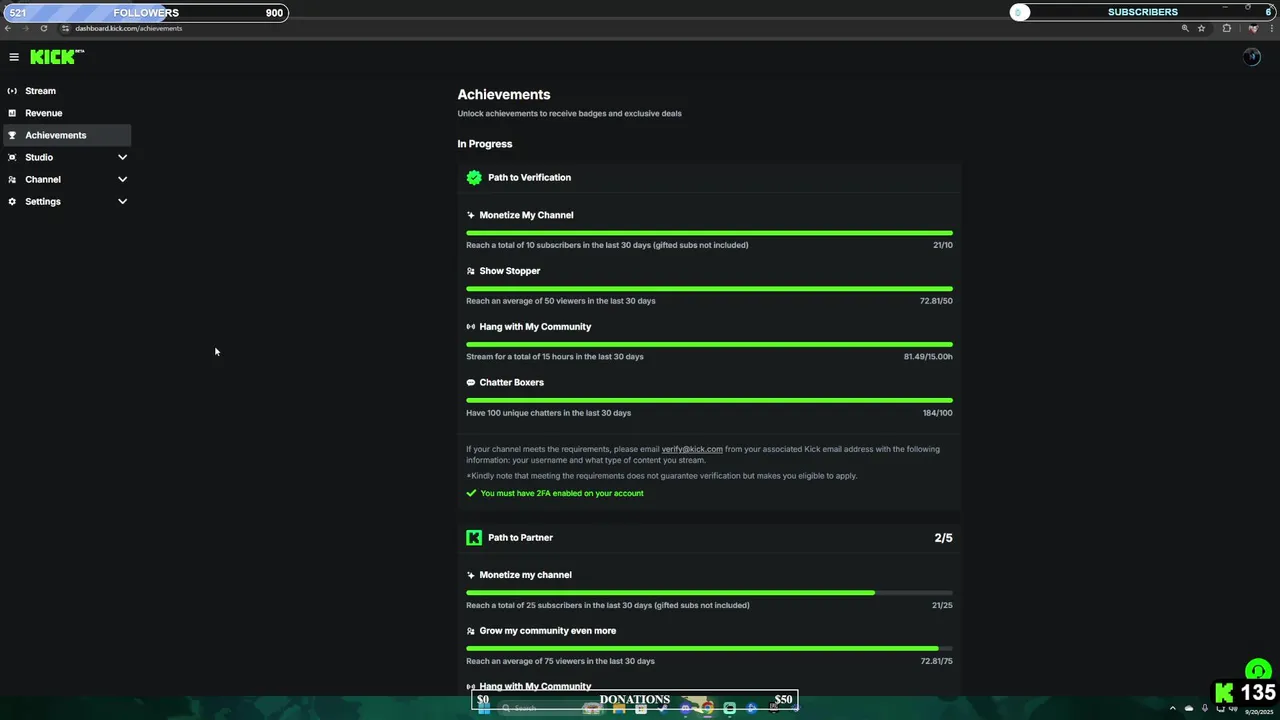1280x720 pixels.
Task: Click the Chrome icon in Windows taskbar
Action: tap(707, 708)
